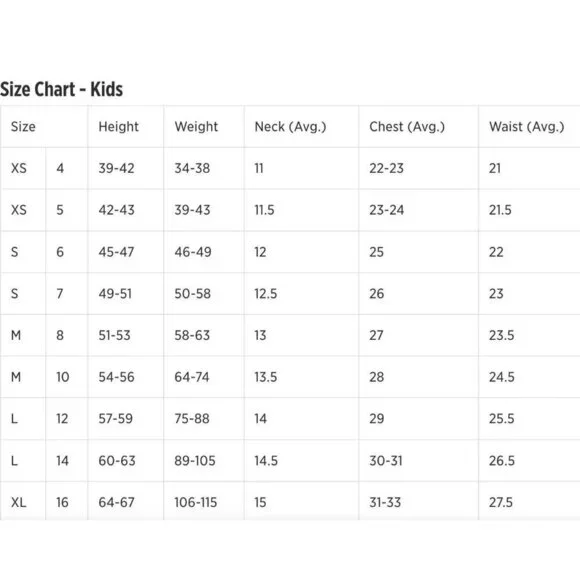
Task: Select waist value 21.5 for size 5
Action: (x=500, y=210)
